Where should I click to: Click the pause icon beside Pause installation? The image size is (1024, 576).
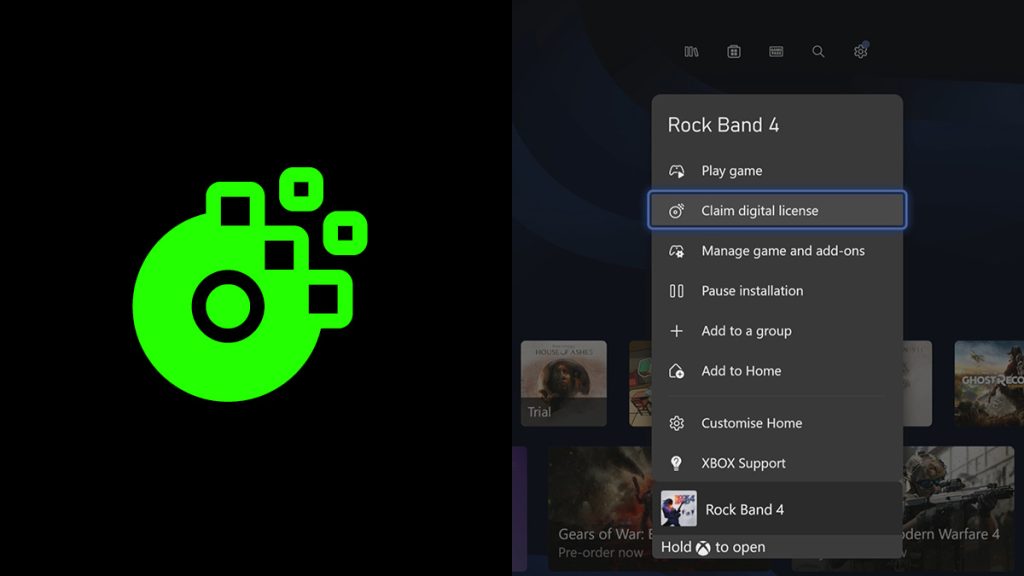pyautogui.click(x=677, y=291)
